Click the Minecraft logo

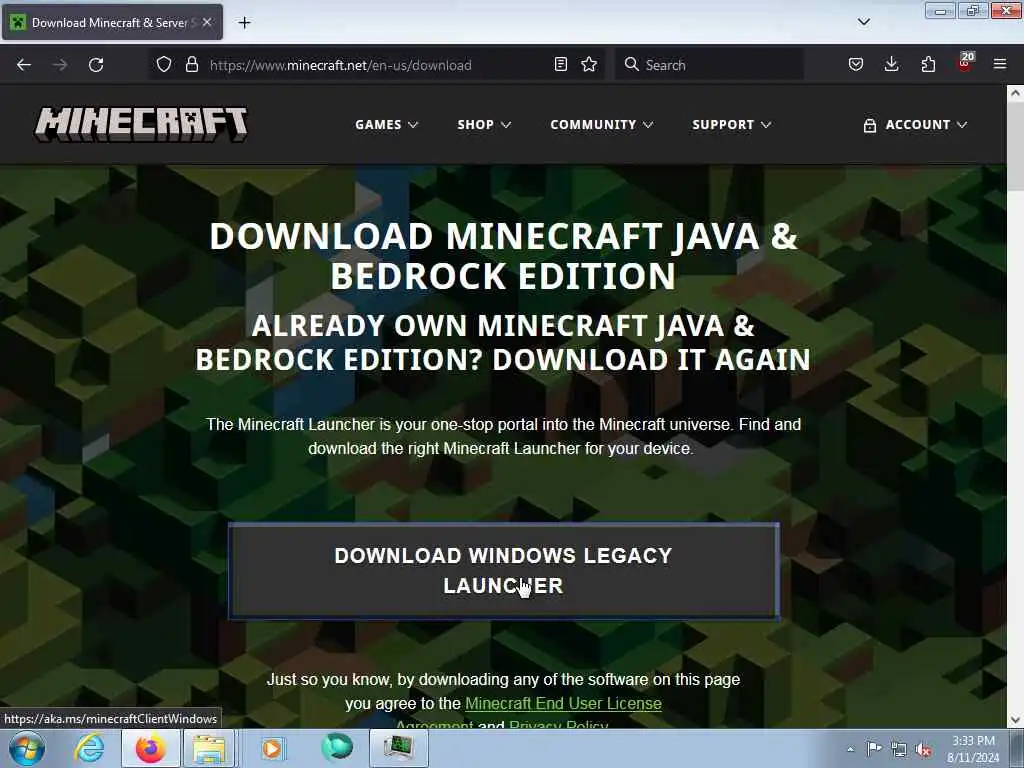[141, 124]
